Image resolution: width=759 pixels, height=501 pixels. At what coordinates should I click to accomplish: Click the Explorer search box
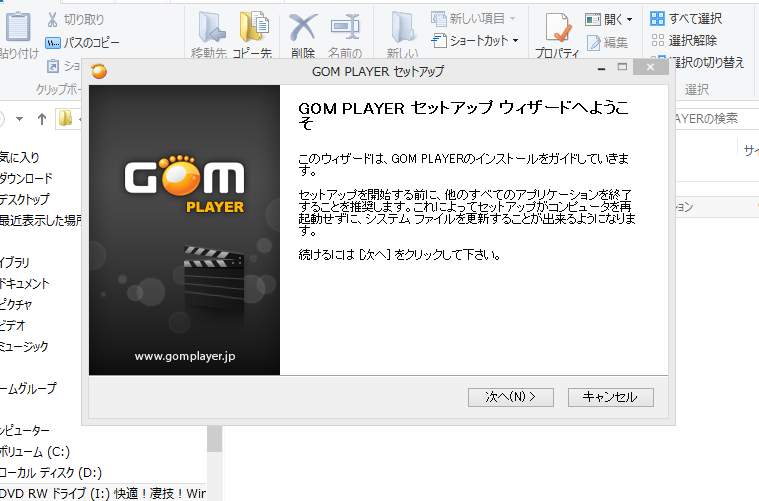tap(712, 119)
